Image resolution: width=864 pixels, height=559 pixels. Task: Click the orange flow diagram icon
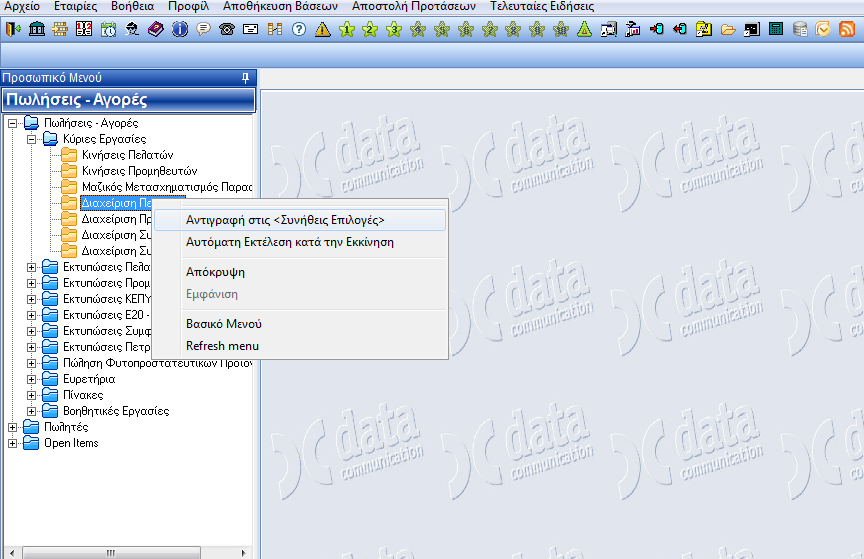(x=61, y=29)
